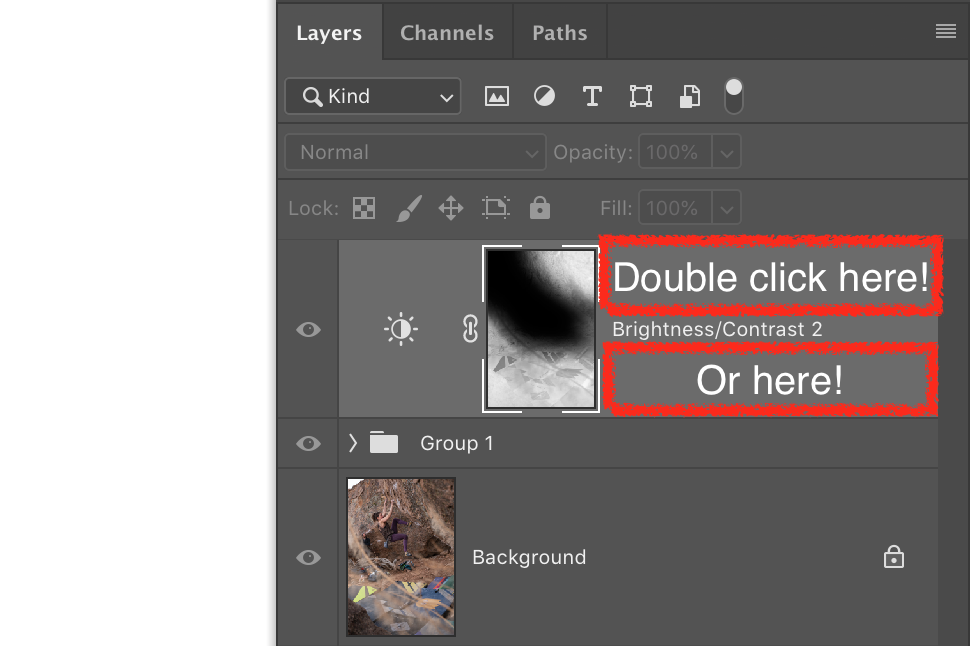Open the Fill slider dropdown arrow
Screen dimensions: 970x646
tap(727, 209)
